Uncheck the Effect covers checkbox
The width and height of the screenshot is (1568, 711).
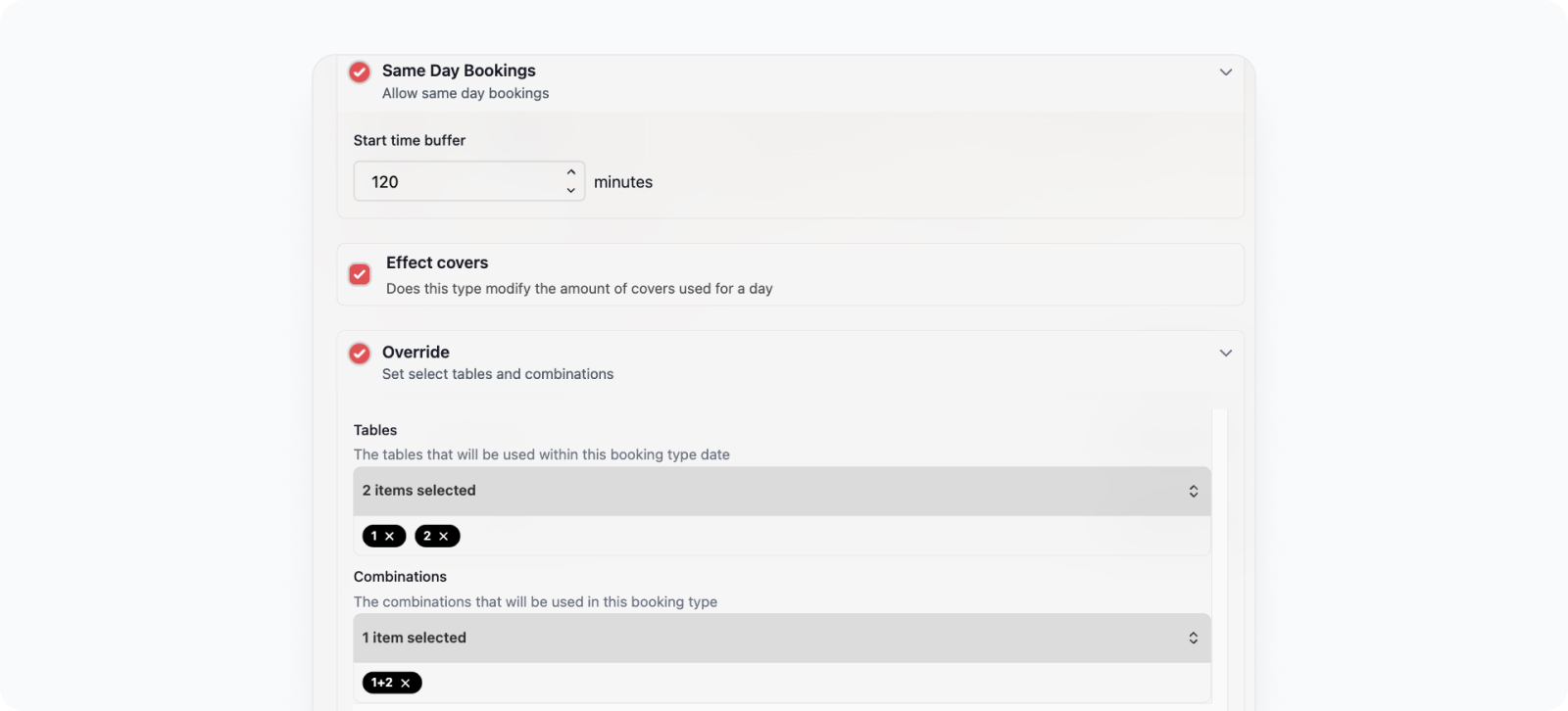360,274
